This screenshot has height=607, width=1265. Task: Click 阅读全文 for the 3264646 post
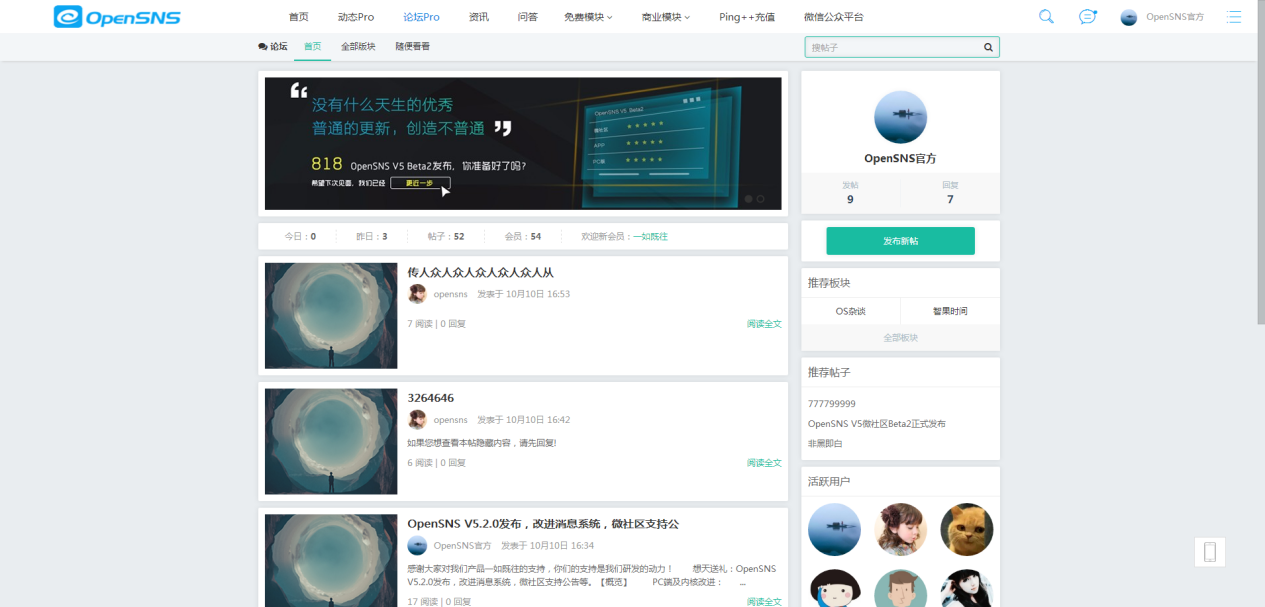click(764, 463)
